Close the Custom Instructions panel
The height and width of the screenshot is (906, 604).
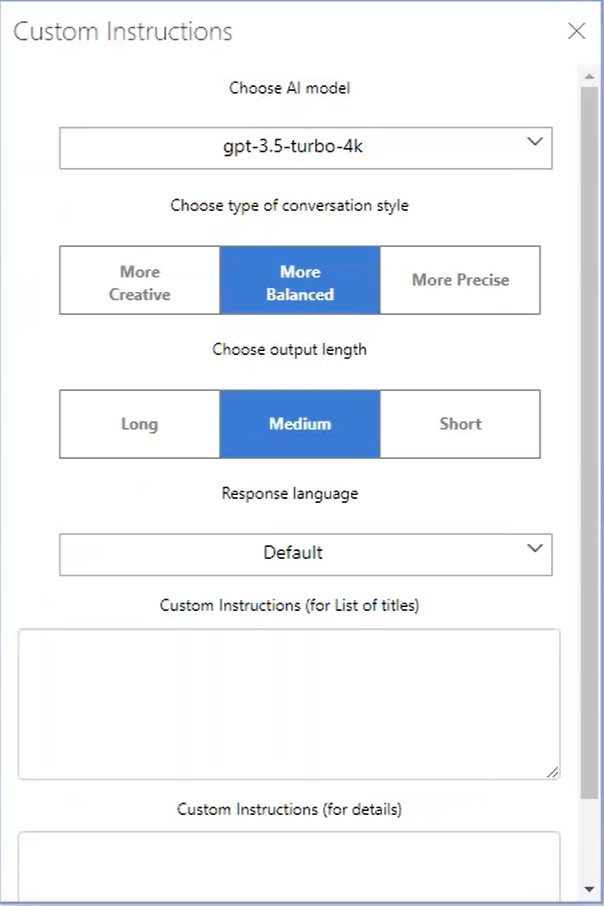[x=576, y=31]
